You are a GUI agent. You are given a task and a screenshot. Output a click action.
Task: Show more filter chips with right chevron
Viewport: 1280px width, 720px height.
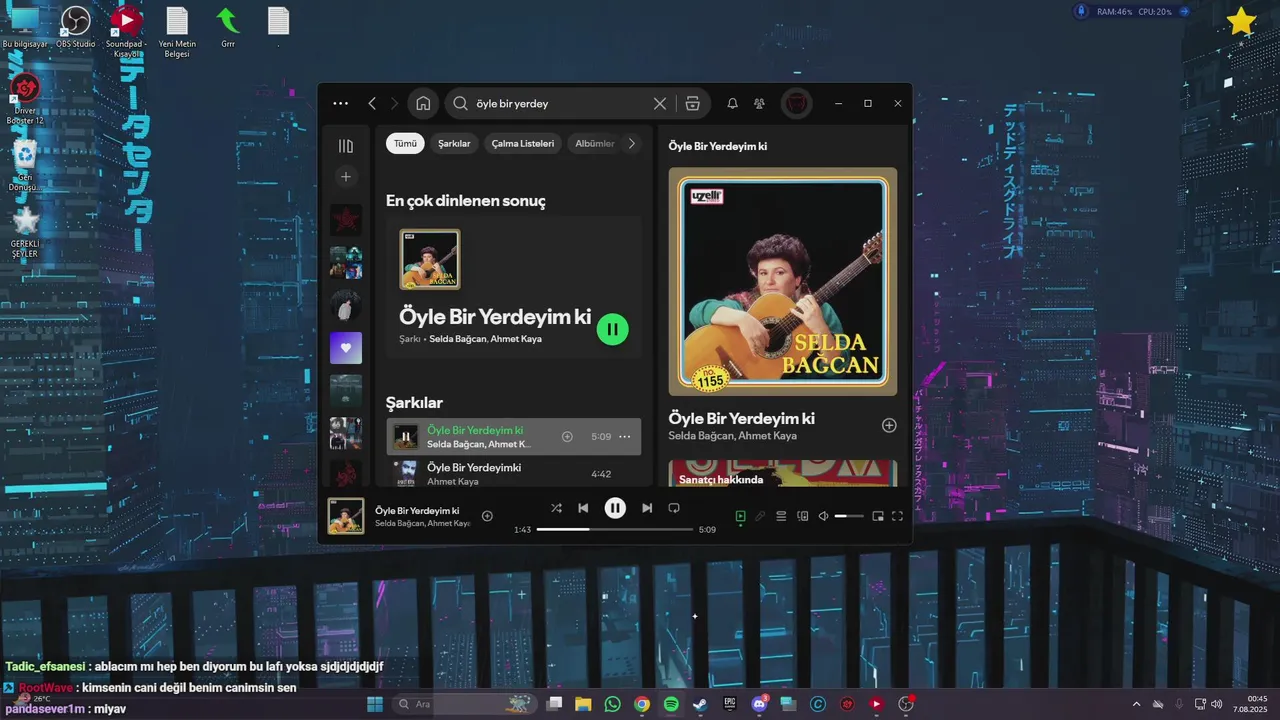pyautogui.click(x=631, y=143)
